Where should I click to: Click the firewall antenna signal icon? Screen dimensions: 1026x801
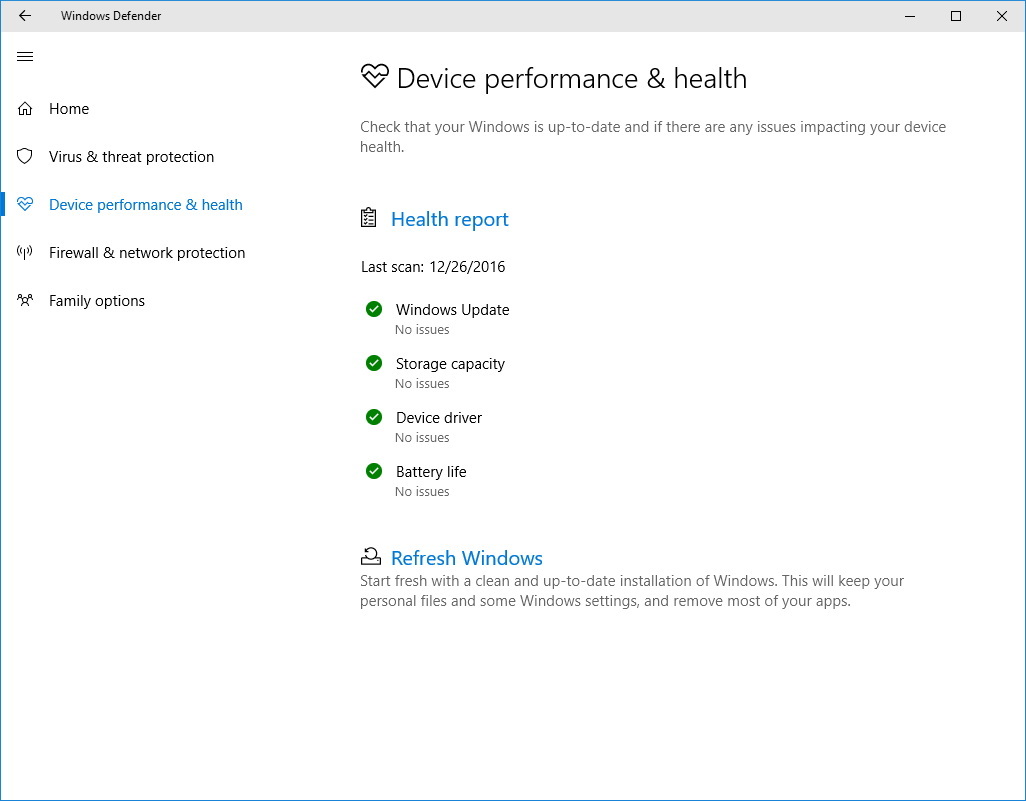(x=25, y=253)
